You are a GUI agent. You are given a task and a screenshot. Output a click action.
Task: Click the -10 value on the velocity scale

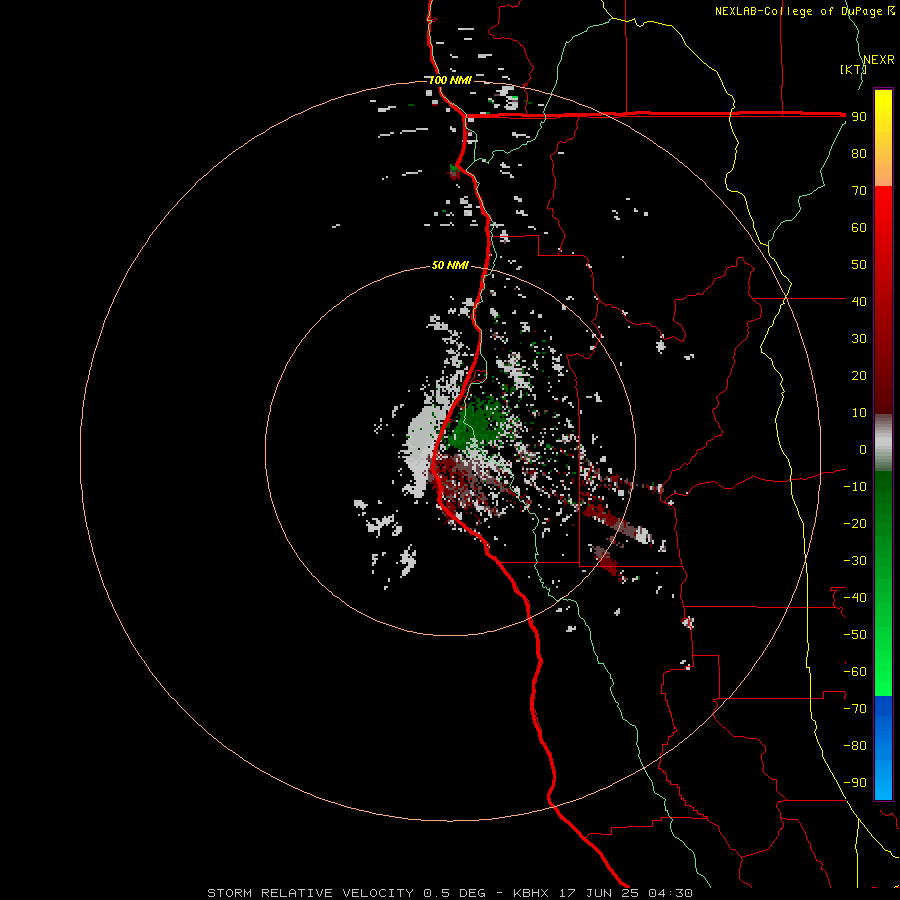[x=855, y=487]
